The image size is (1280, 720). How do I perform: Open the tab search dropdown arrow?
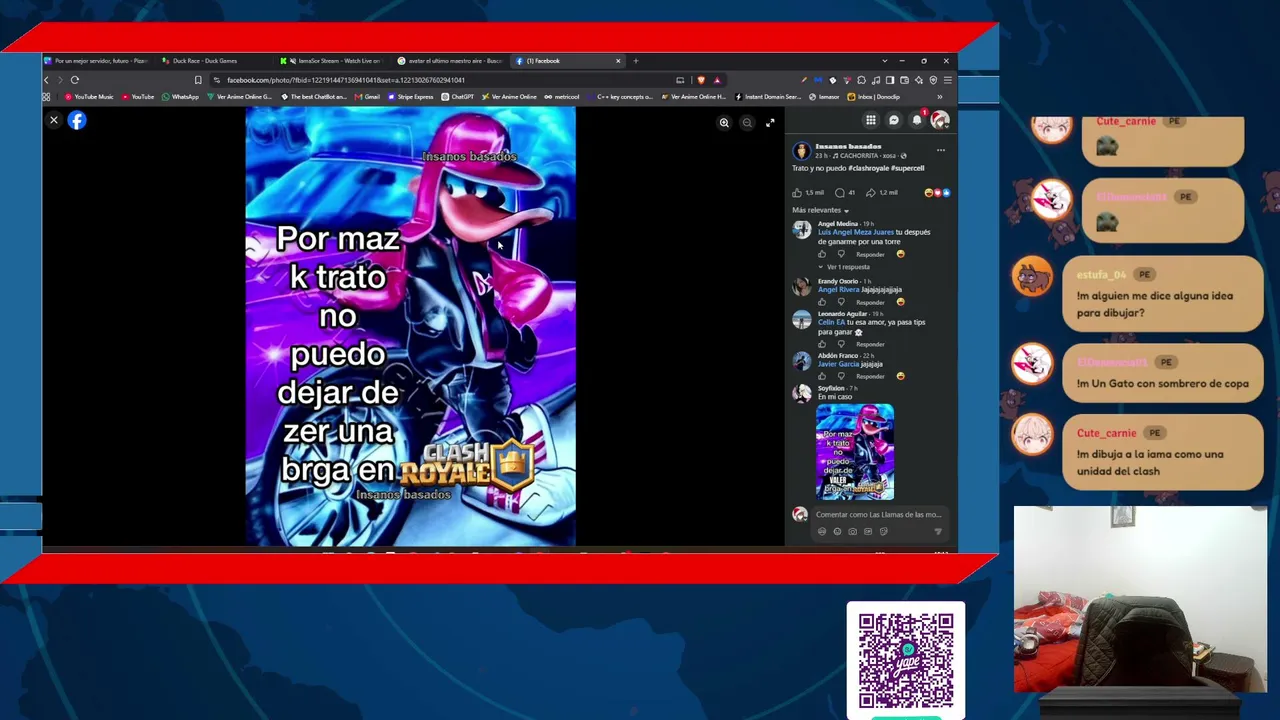(884, 61)
